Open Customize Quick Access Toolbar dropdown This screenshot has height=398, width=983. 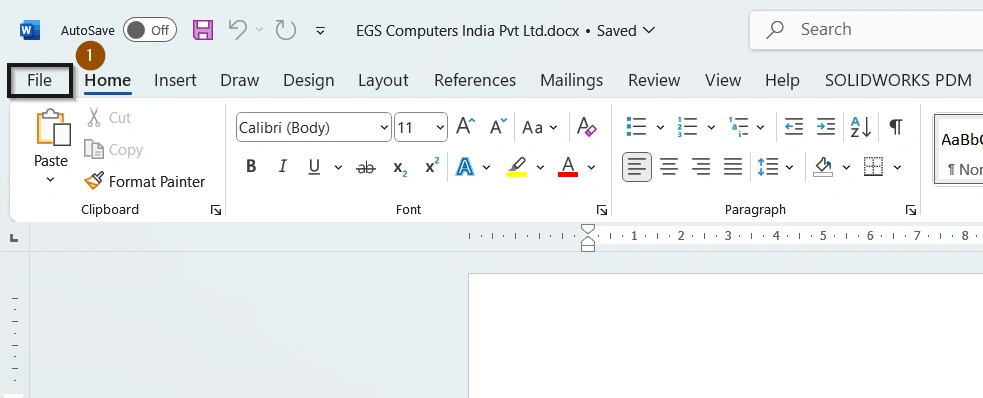point(320,30)
